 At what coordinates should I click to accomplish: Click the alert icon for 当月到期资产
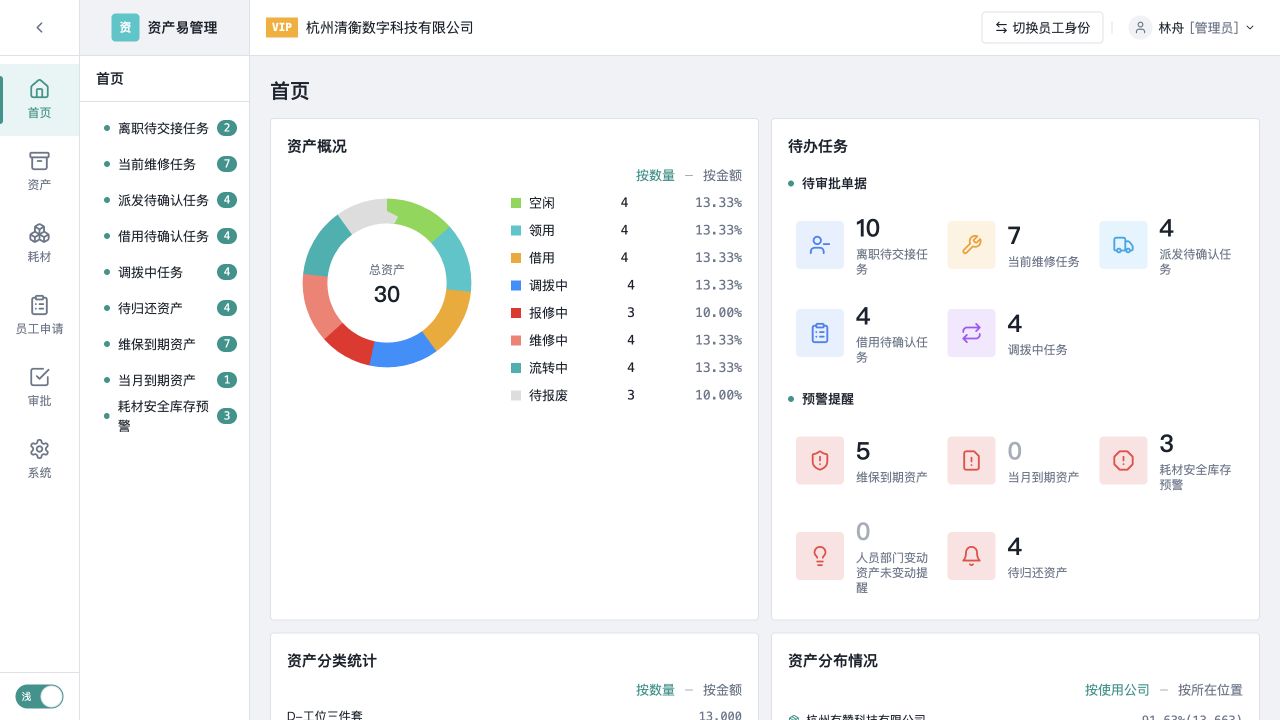click(971, 460)
